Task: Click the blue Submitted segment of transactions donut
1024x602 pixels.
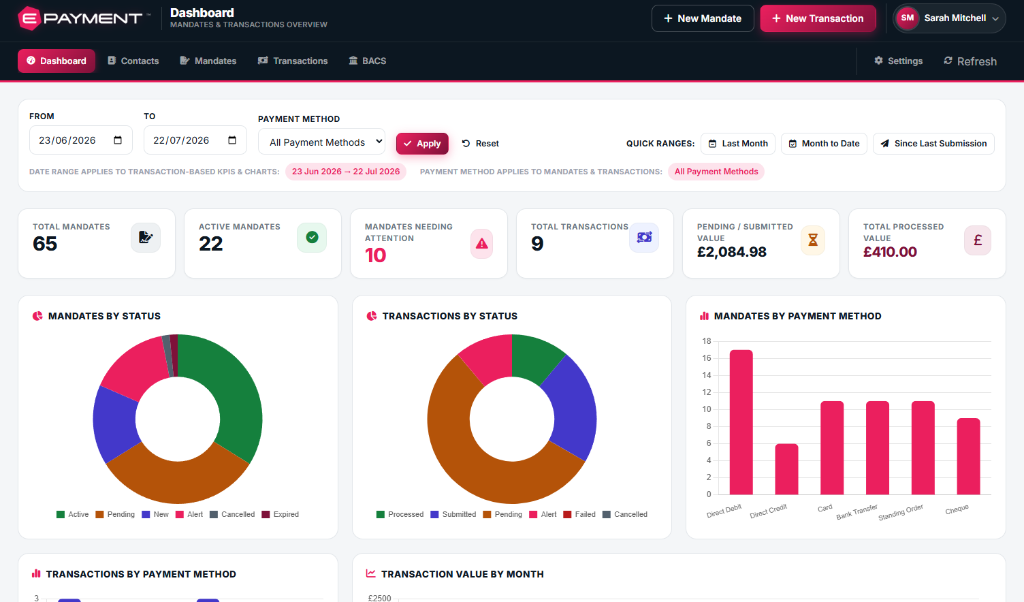Action: (x=575, y=405)
